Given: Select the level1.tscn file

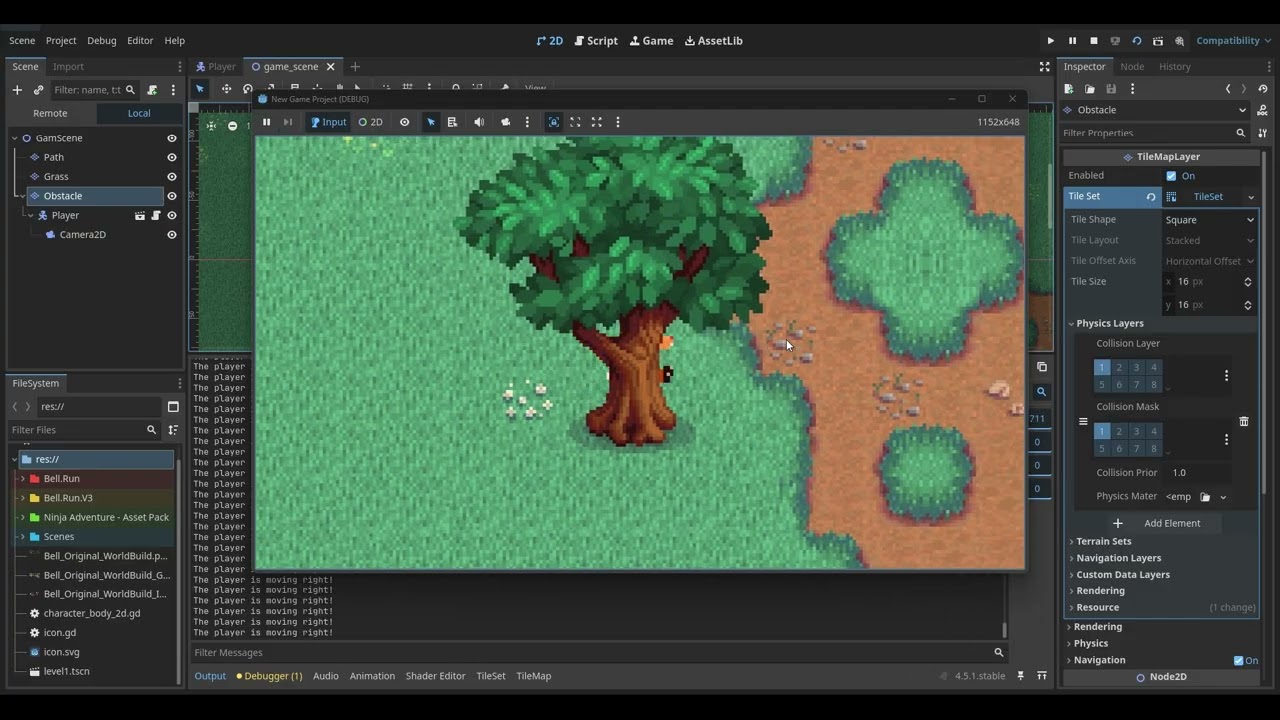Looking at the screenshot, I should click(66, 672).
